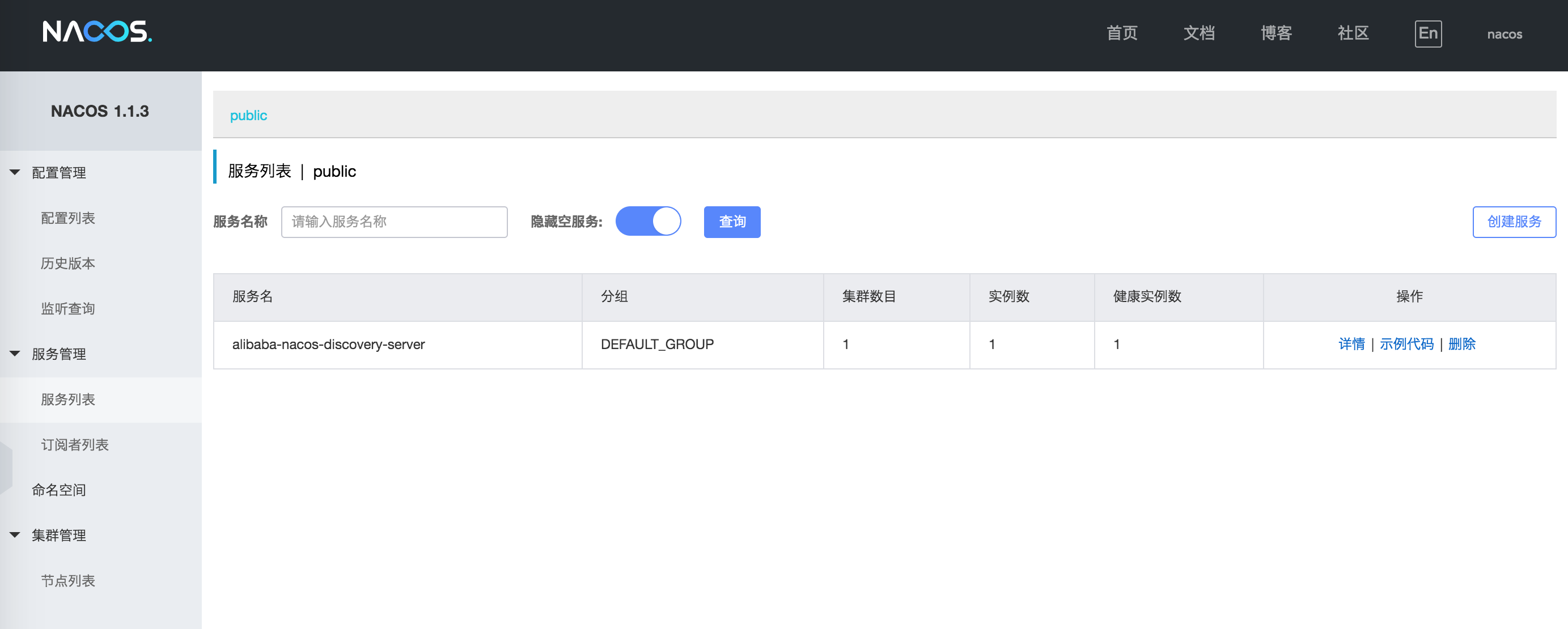Click the NACOS logo

(97, 32)
